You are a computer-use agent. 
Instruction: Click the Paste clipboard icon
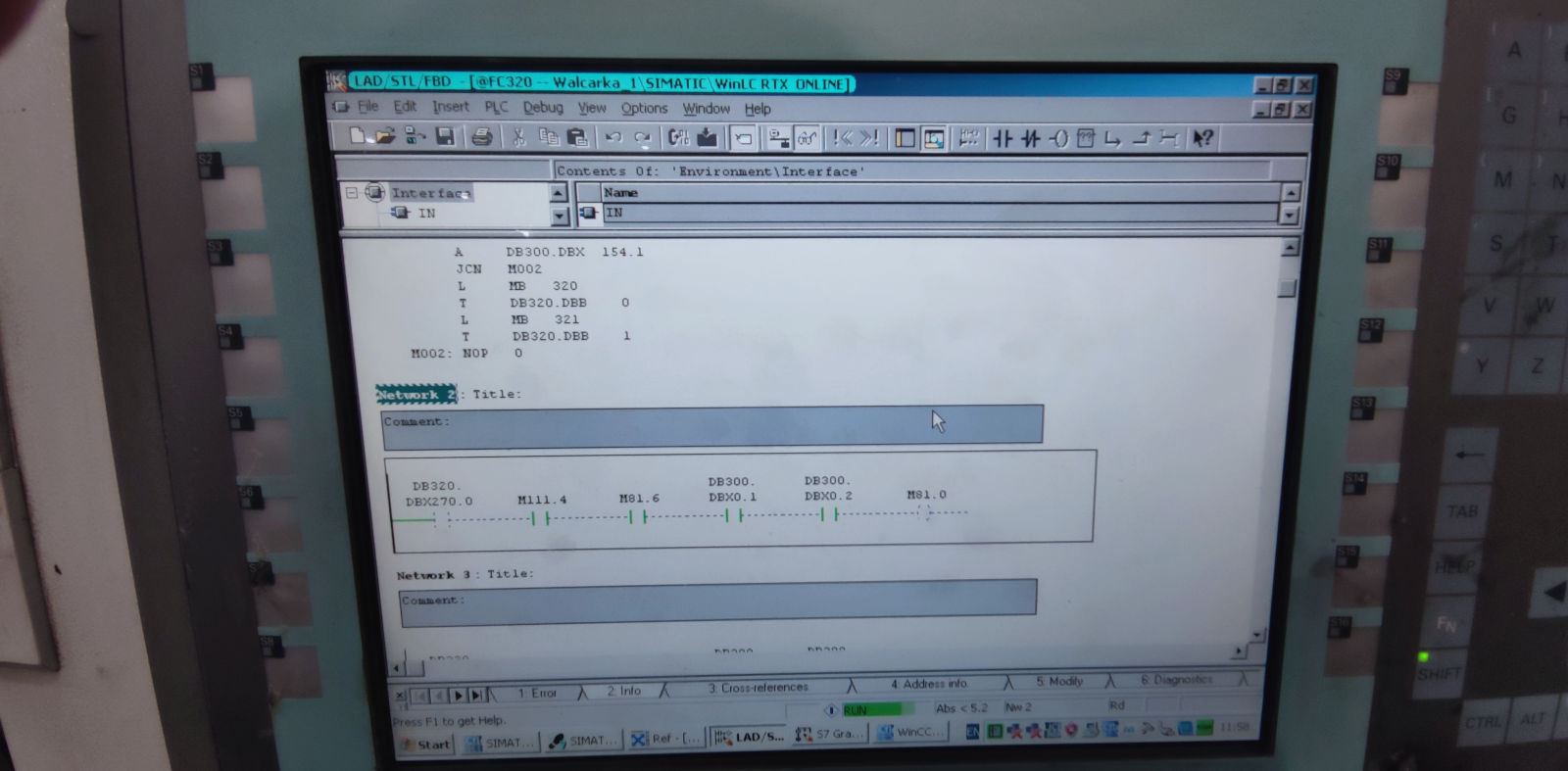pos(577,137)
